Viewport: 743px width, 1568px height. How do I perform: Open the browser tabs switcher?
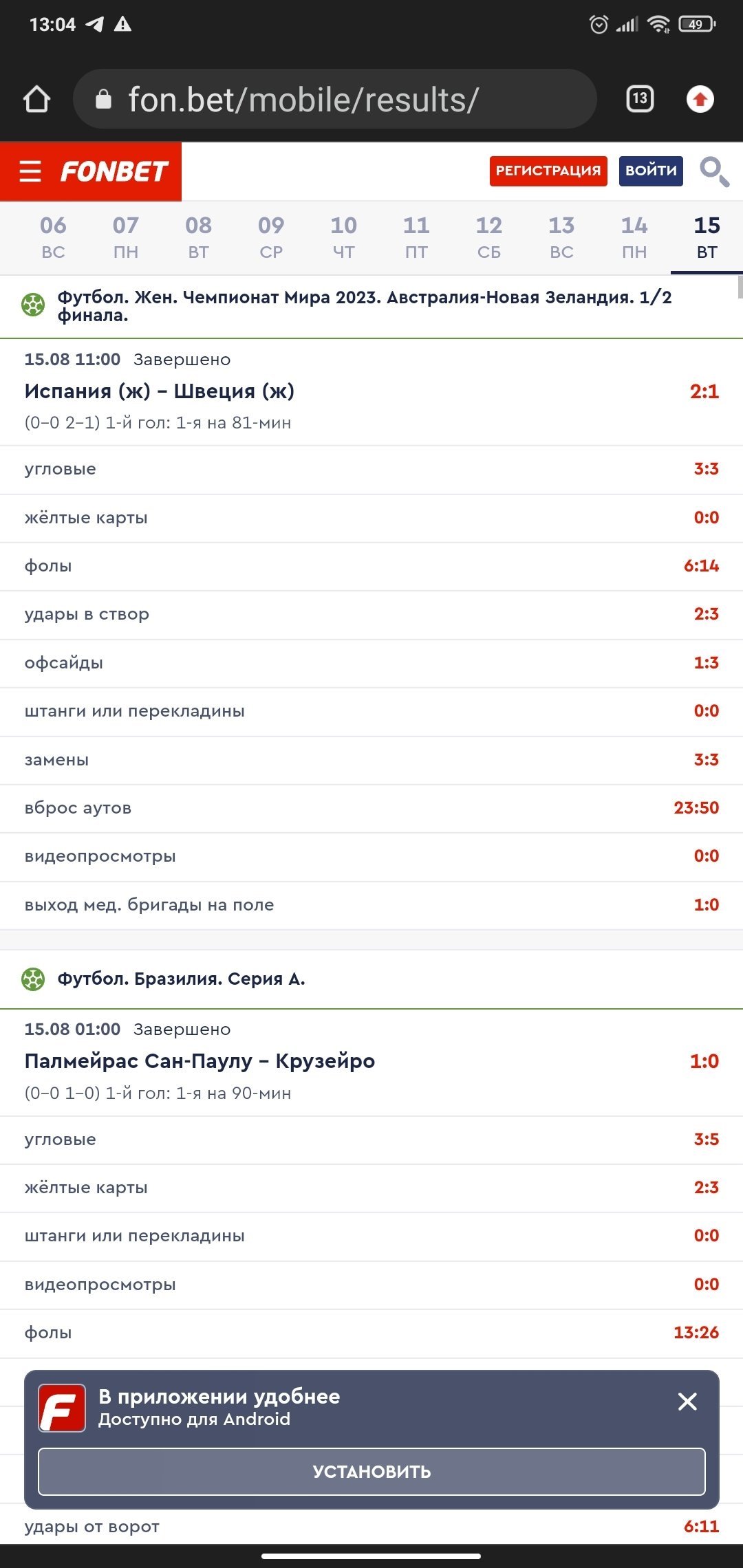tap(640, 99)
